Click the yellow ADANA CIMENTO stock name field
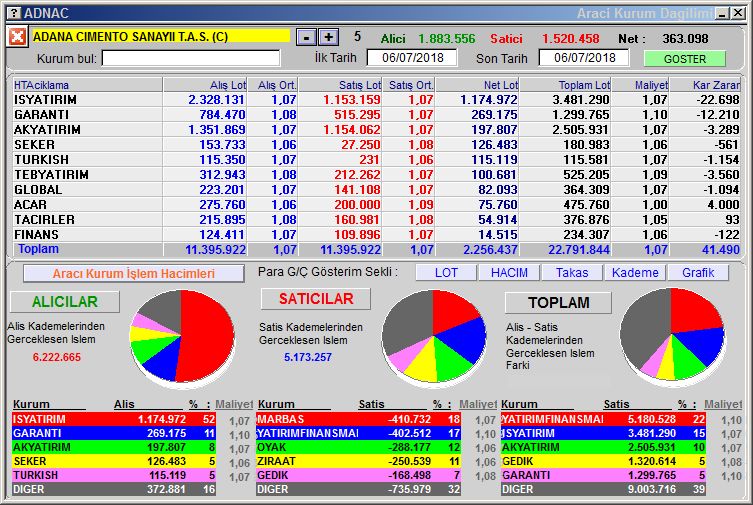The image size is (753, 505). click(x=161, y=36)
